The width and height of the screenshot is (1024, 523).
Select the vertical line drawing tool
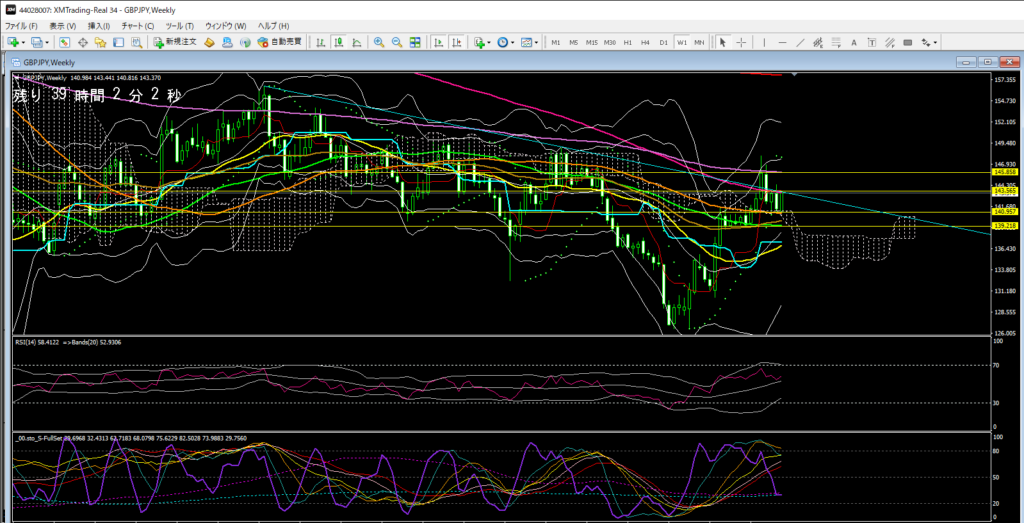coord(764,42)
